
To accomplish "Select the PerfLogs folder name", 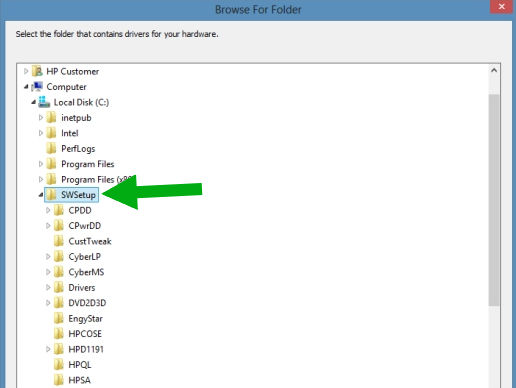I will [x=78, y=149].
